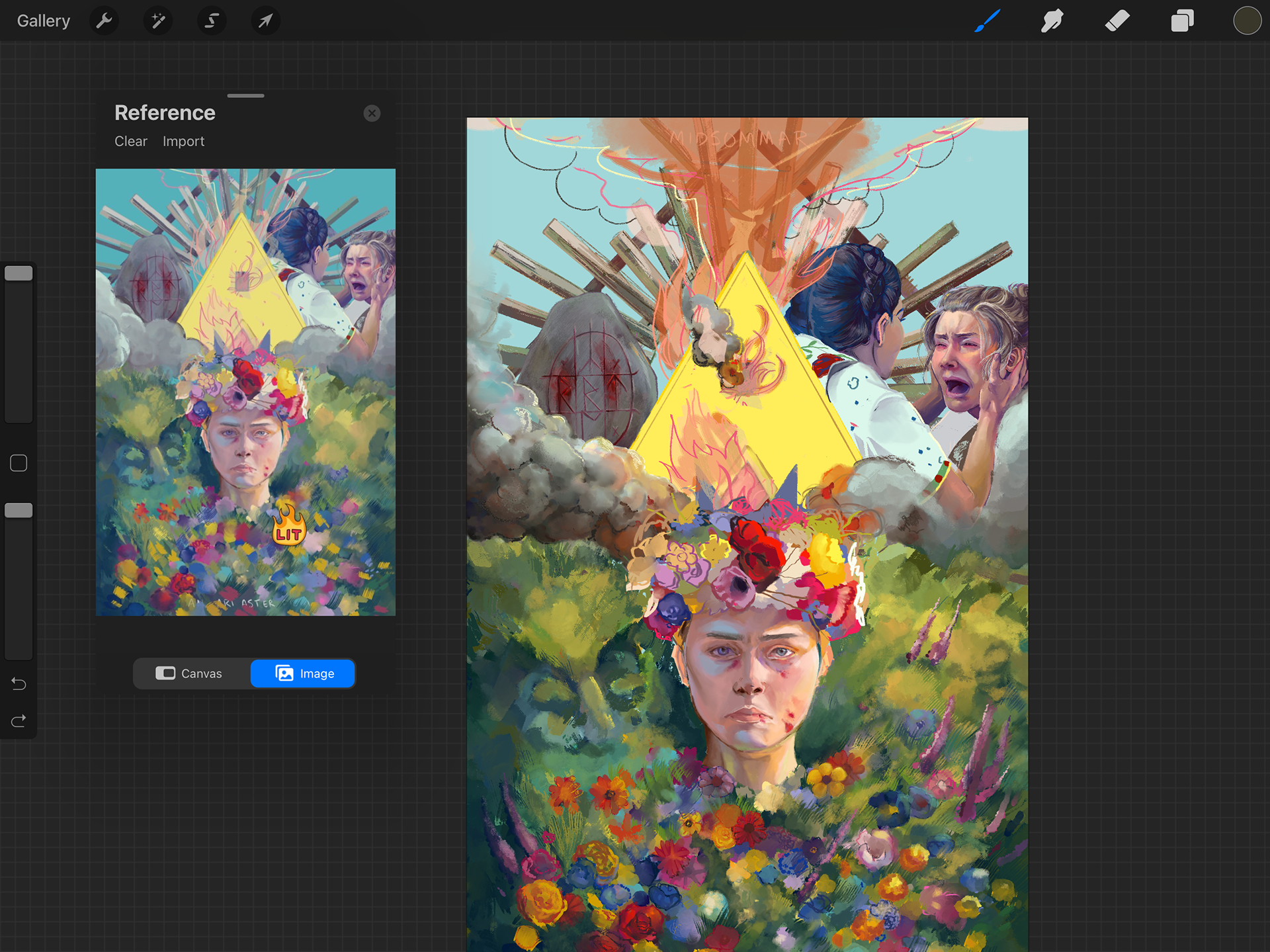Undo the last action
Image resolution: width=1270 pixels, height=952 pixels.
pos(19,684)
